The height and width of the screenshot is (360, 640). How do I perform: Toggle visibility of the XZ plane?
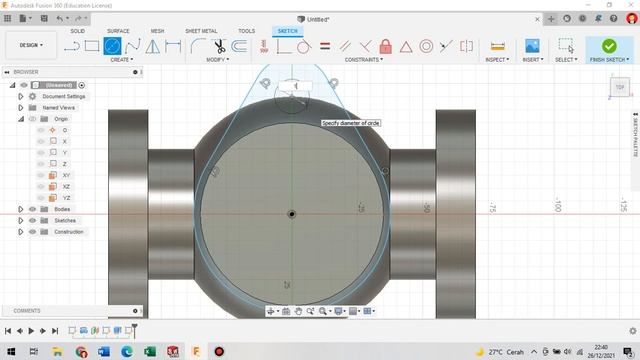click(40, 187)
